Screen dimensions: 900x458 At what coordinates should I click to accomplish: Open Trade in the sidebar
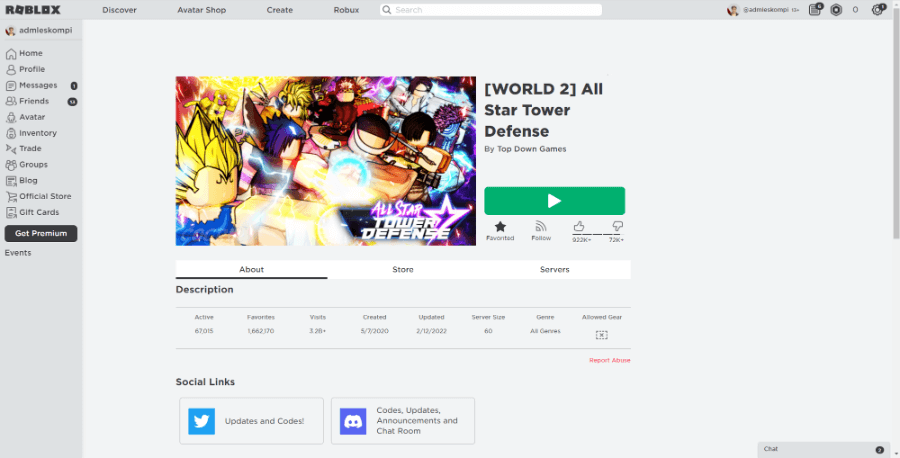[24, 149]
